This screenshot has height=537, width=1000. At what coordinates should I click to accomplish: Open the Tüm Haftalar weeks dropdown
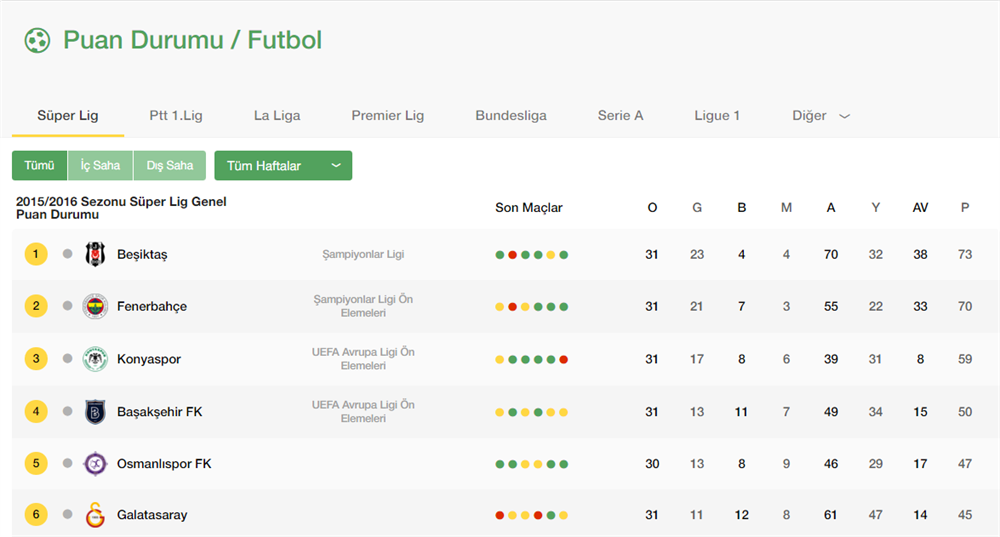click(283, 166)
